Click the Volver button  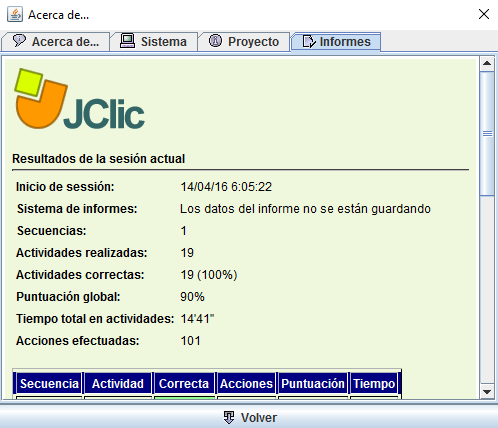pos(249,417)
